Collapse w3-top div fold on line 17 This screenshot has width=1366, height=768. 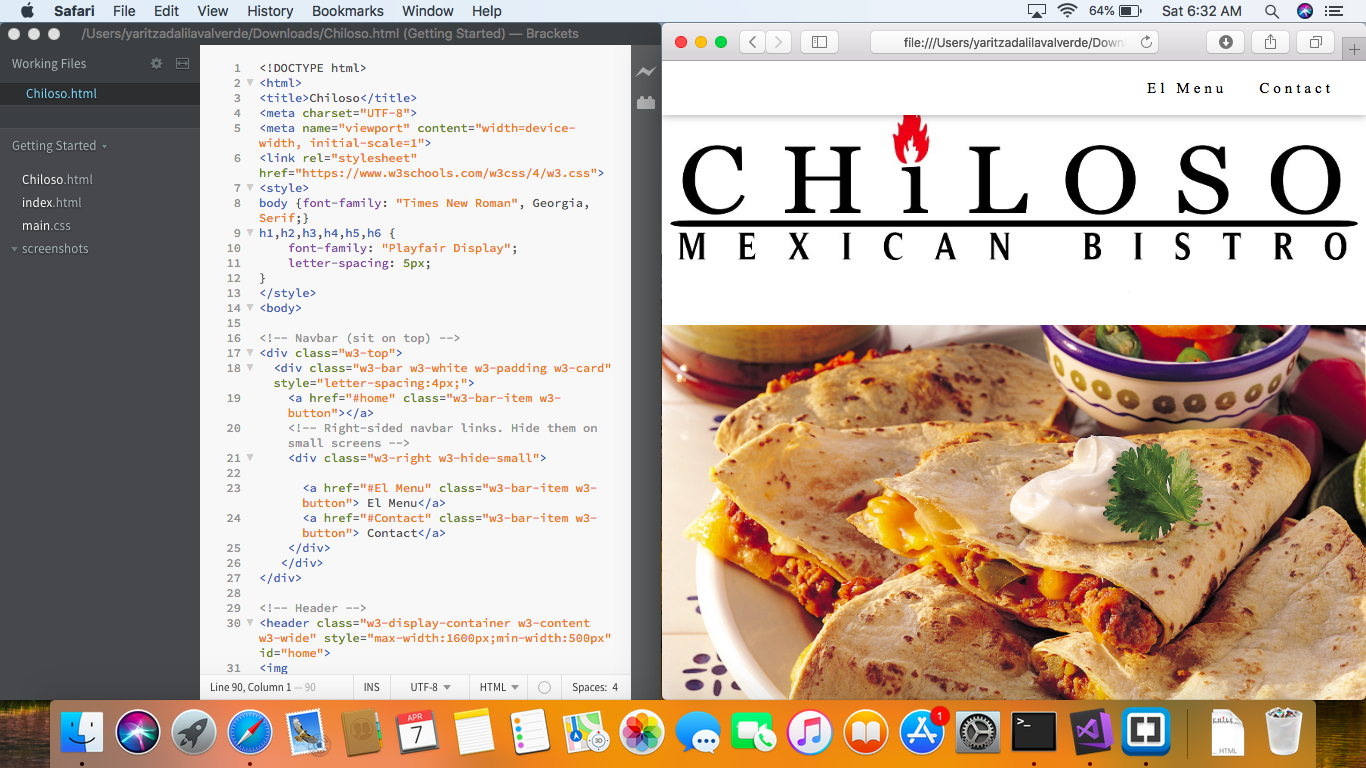point(250,353)
